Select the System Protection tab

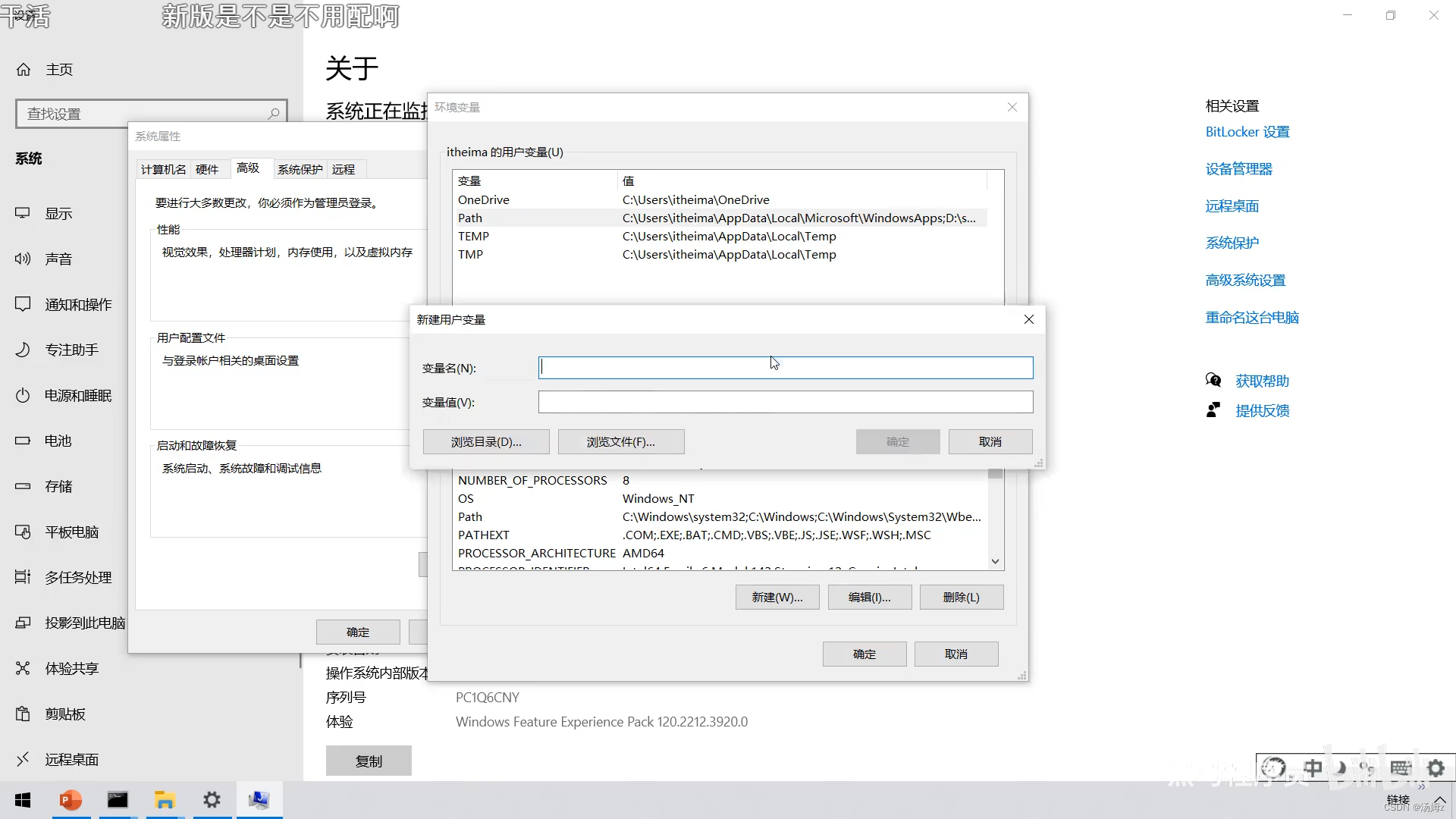click(300, 169)
